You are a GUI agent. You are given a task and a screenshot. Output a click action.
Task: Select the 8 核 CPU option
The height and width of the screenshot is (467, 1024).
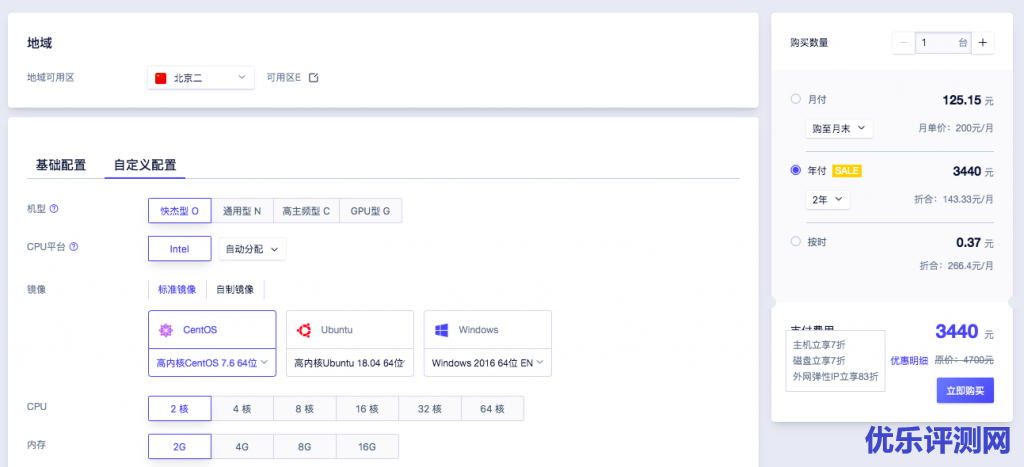coord(304,408)
